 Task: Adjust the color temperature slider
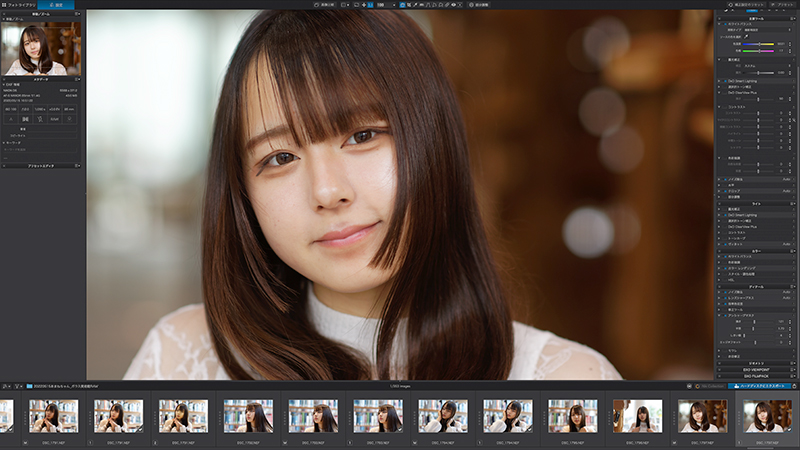pyautogui.click(x=760, y=44)
